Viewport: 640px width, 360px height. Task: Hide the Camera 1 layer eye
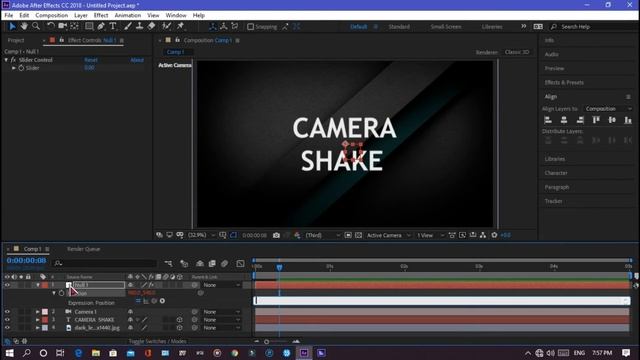(x=7, y=312)
